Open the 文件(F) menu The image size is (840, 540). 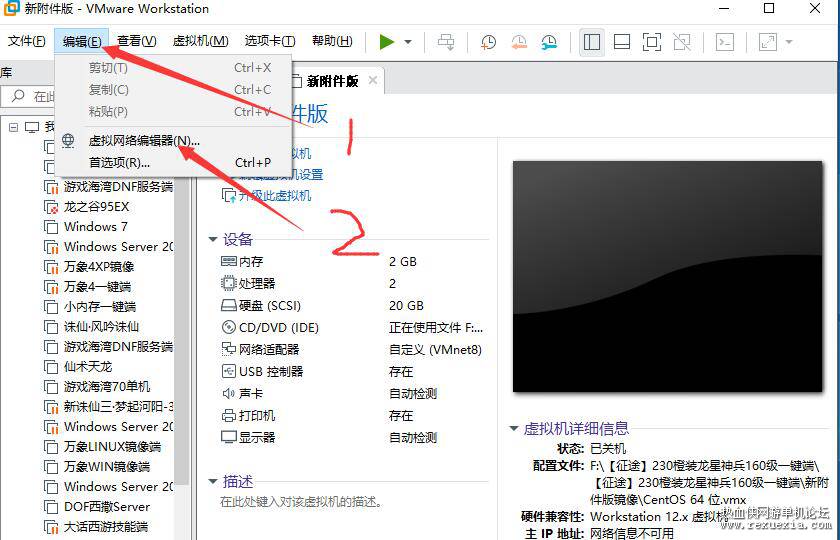26,41
